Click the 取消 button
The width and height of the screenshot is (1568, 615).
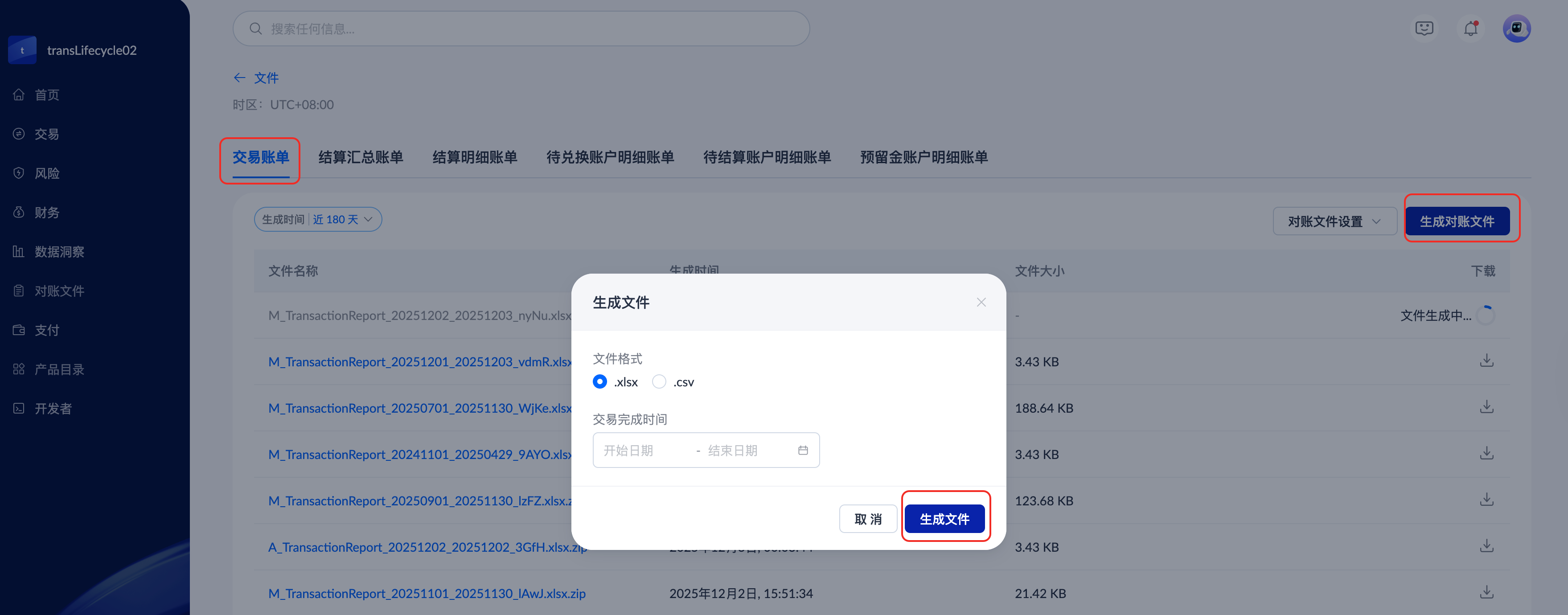click(867, 519)
